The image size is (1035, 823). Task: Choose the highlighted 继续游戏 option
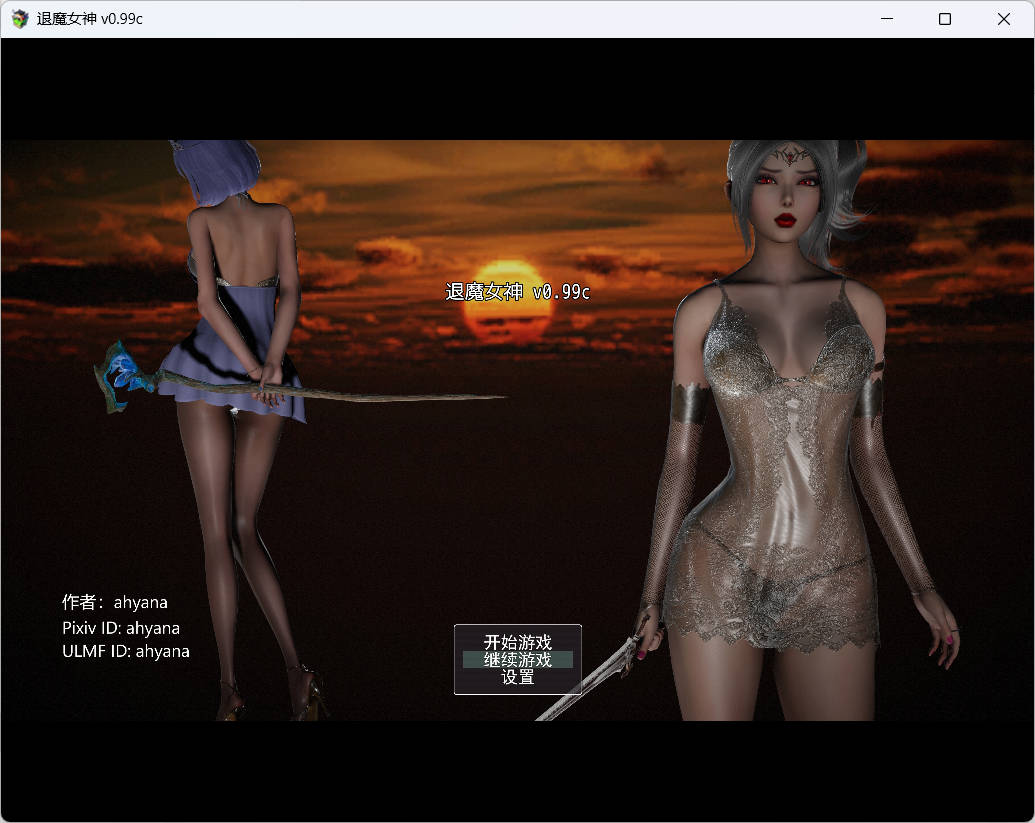click(x=517, y=660)
